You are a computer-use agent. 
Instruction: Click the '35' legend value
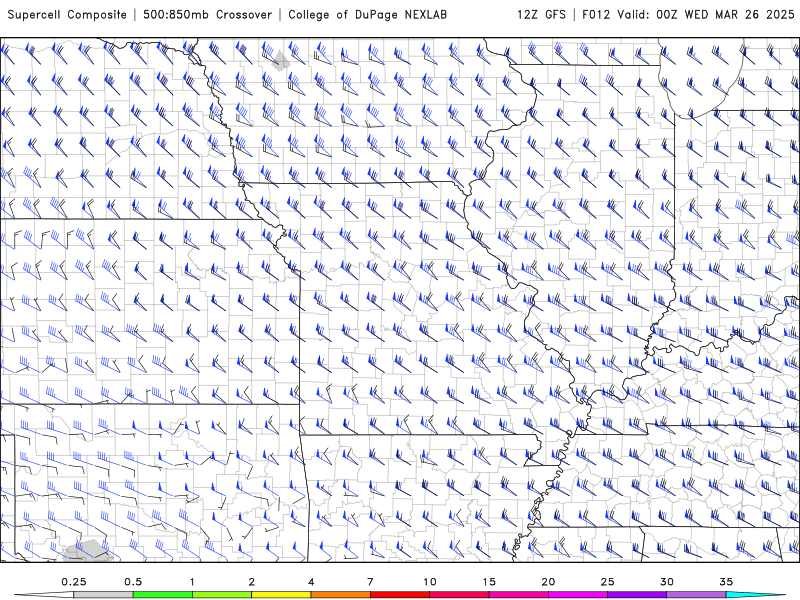tap(726, 582)
